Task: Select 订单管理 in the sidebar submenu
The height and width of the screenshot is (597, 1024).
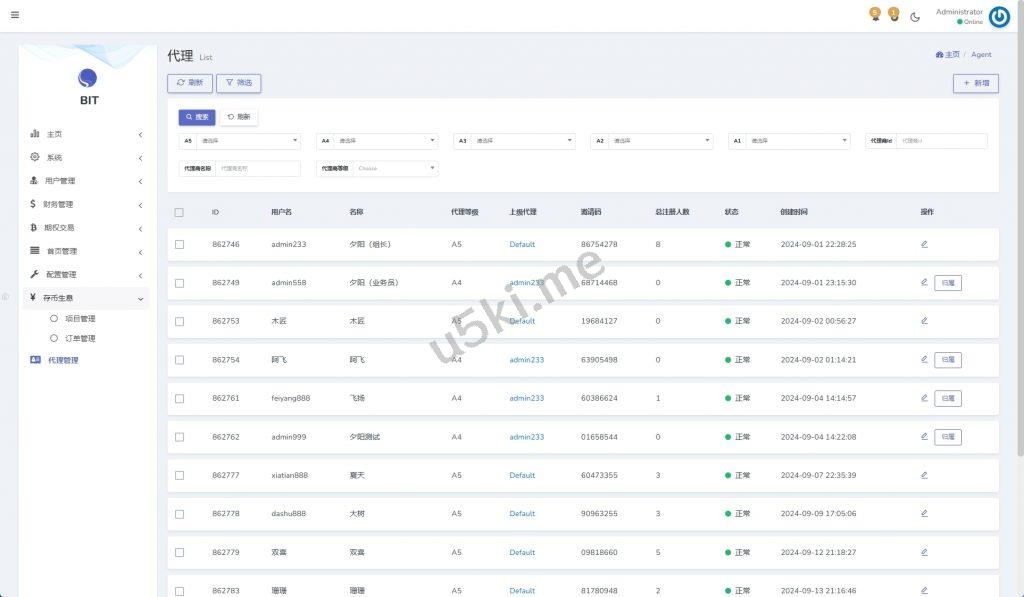Action: 80,338
